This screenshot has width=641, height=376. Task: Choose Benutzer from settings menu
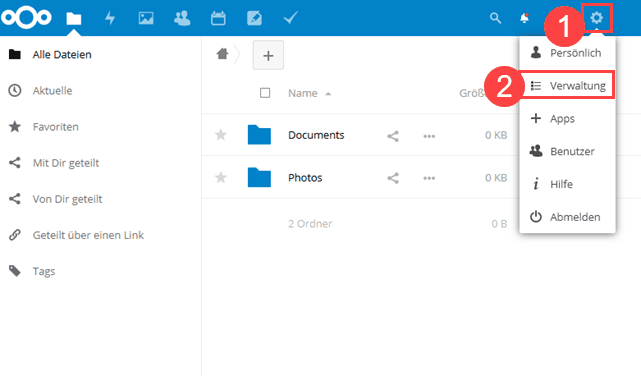[x=567, y=151]
